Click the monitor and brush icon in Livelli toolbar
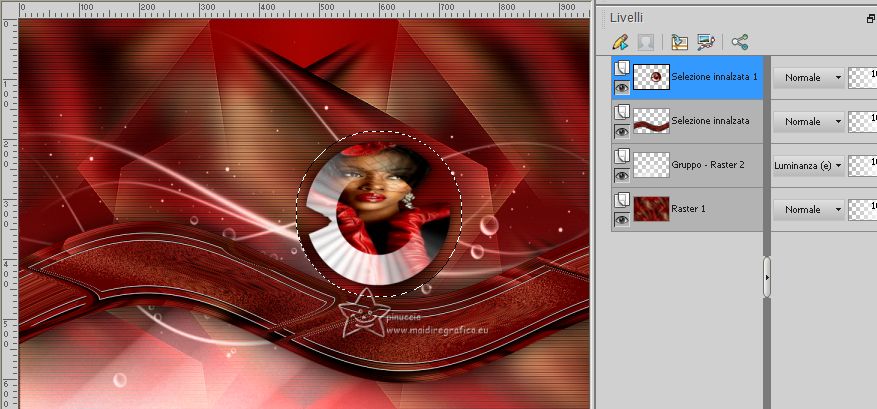 tap(706, 43)
